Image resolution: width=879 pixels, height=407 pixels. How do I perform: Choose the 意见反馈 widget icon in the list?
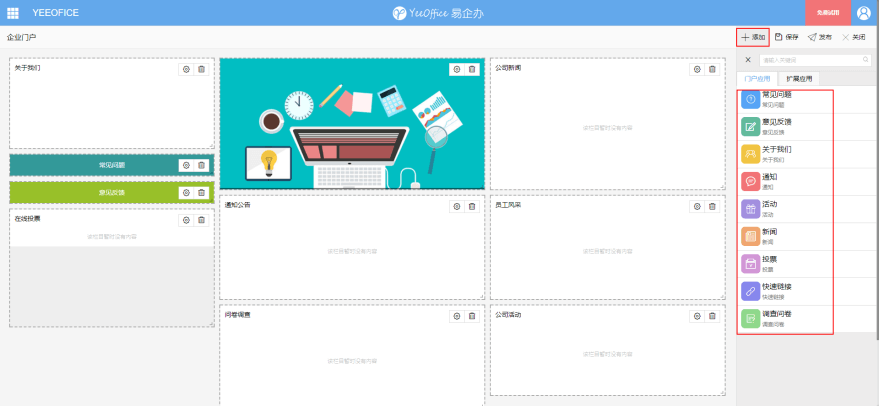[x=750, y=126]
